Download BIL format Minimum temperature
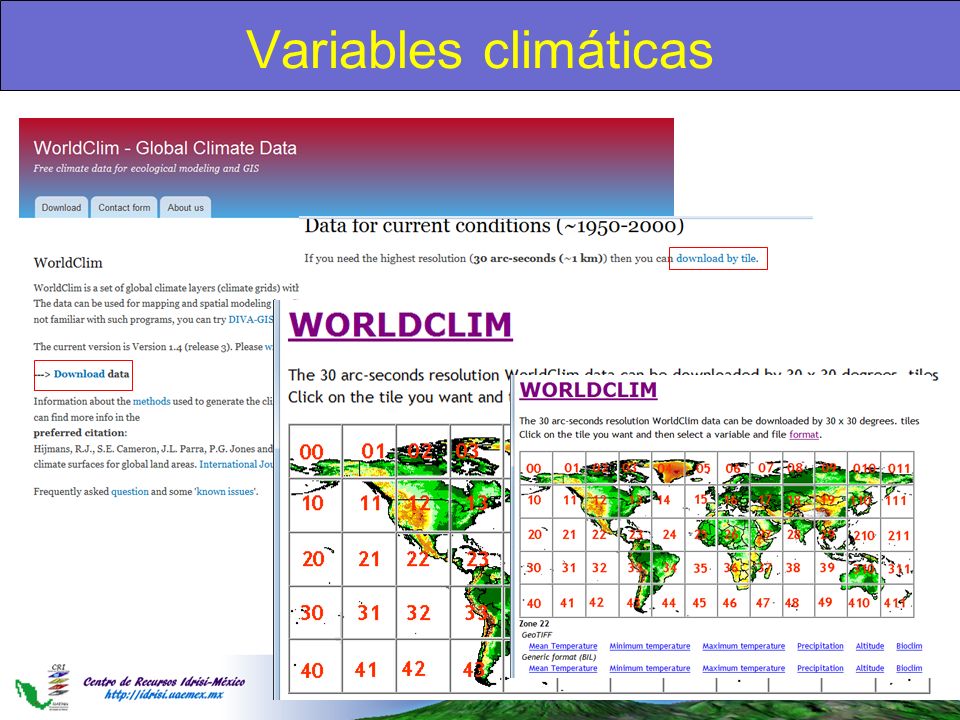 click(x=650, y=668)
